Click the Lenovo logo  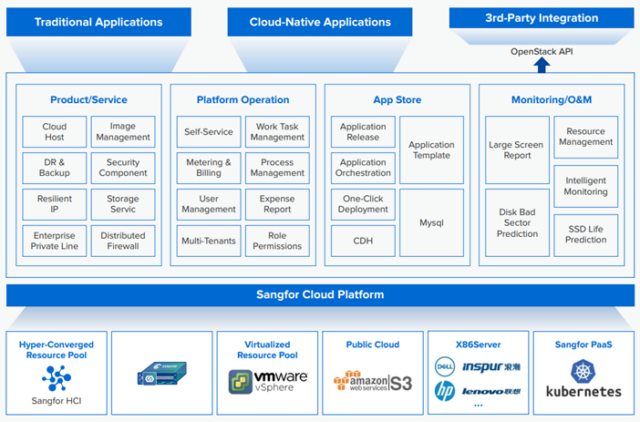click(x=491, y=391)
